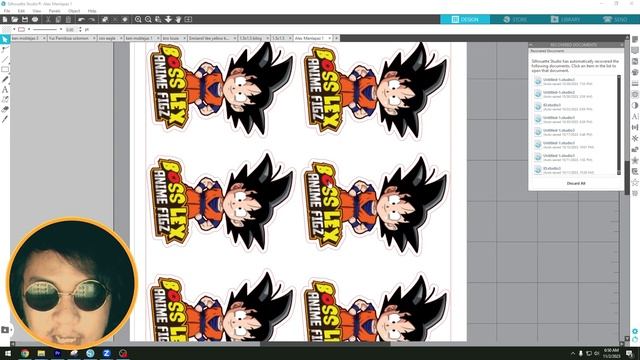
Task: Print the design
Action: pos(35,19)
